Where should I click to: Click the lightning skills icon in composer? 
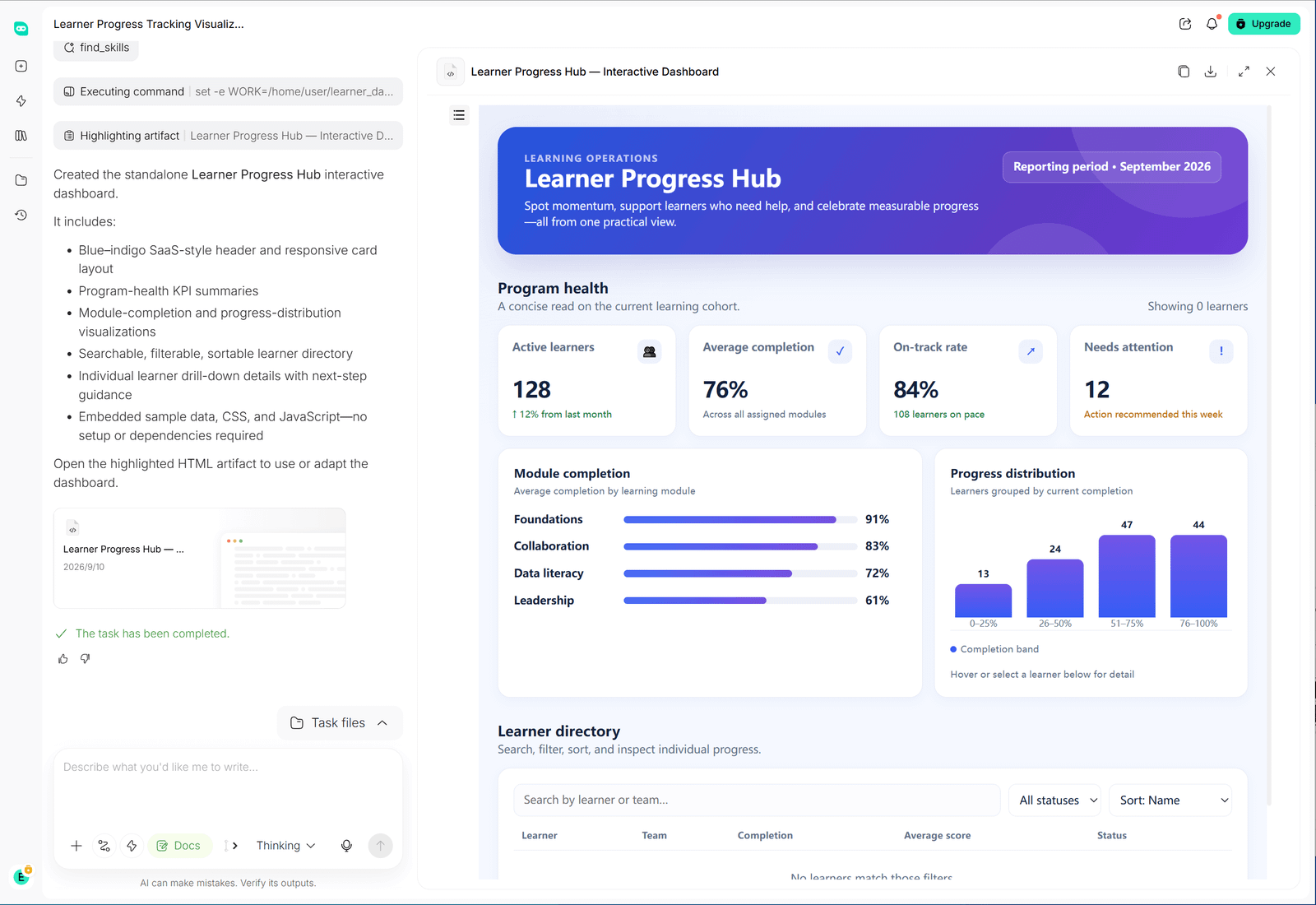pyautogui.click(x=132, y=846)
